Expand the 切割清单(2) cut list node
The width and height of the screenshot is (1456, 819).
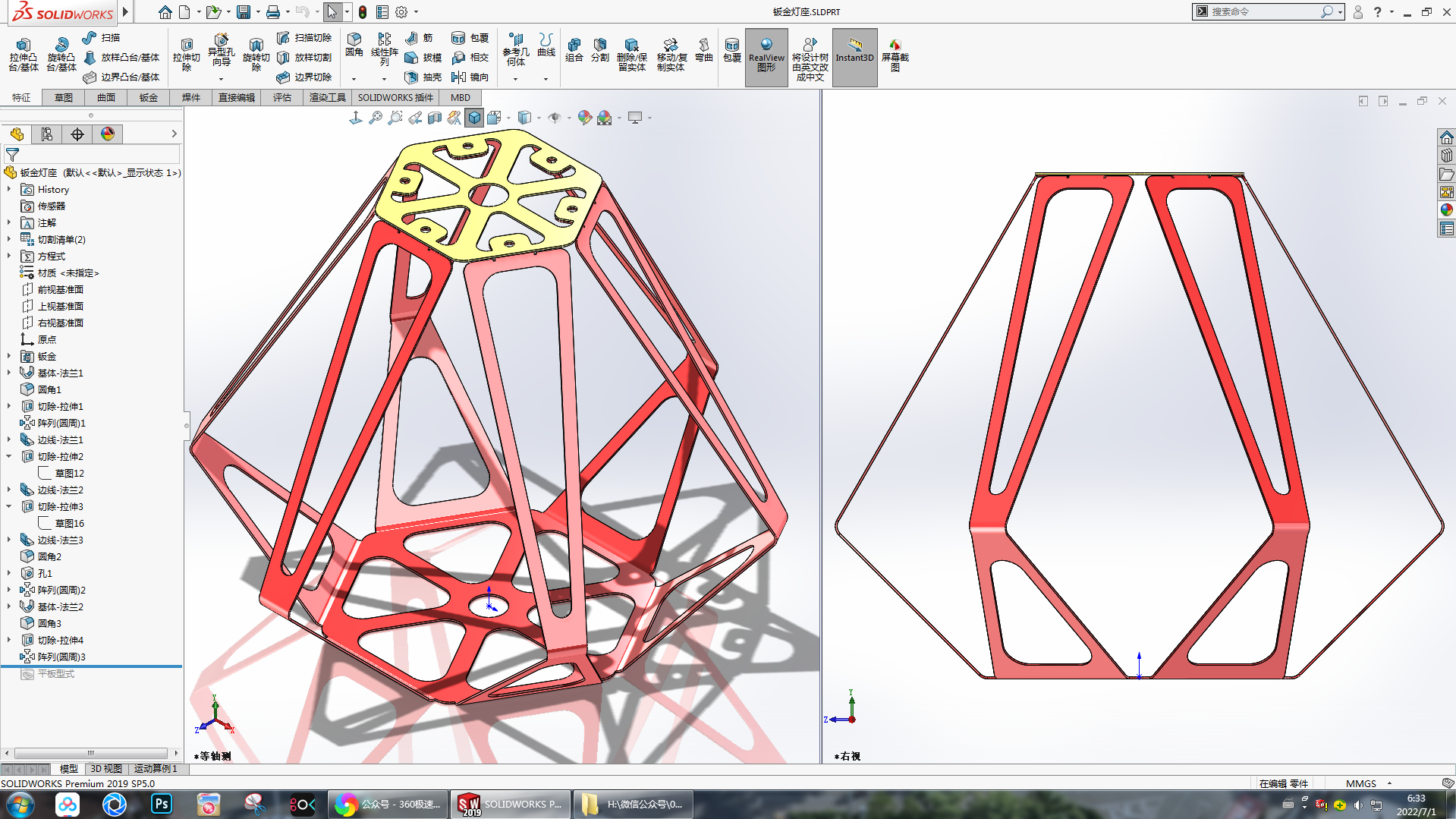[x=9, y=240]
